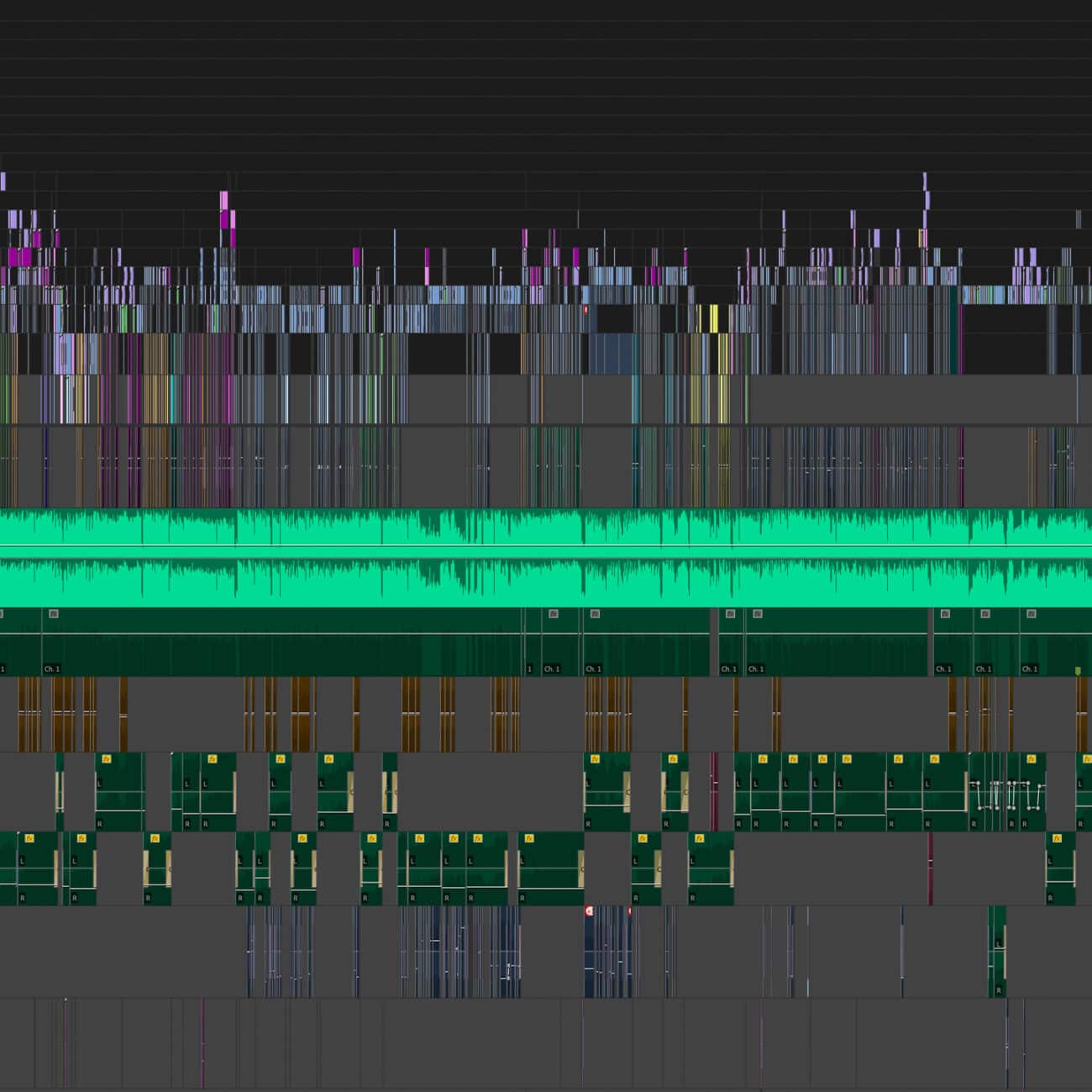
Task: Click the yellow fx badge on the leftmost lower stereo clip
Action: (x=29, y=838)
